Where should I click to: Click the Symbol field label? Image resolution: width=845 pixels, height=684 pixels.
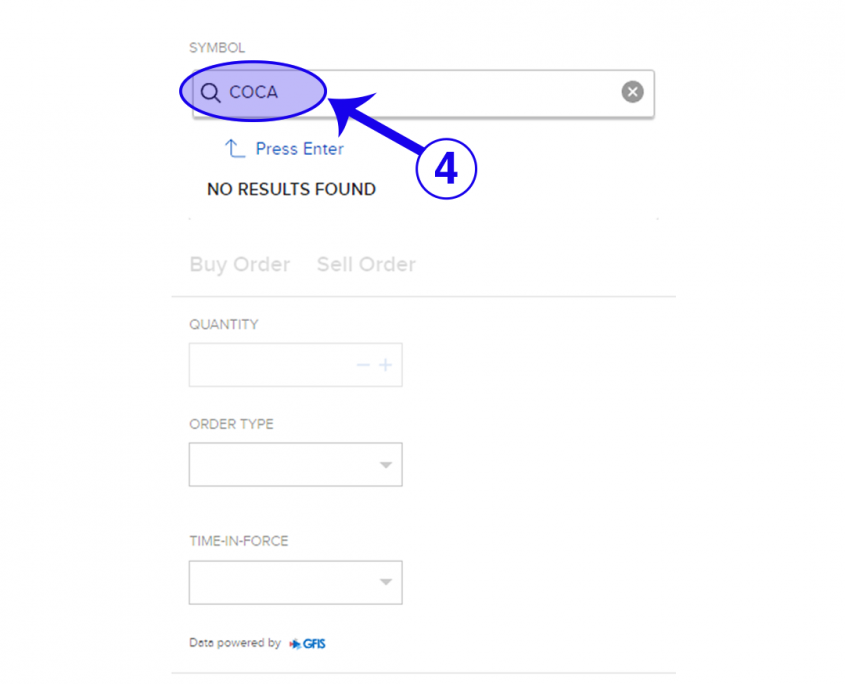pos(217,47)
